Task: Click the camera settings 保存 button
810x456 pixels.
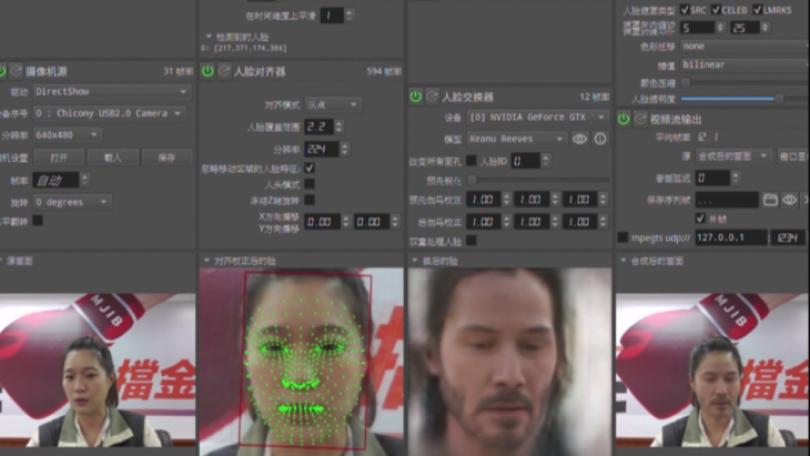Action: pos(166,157)
